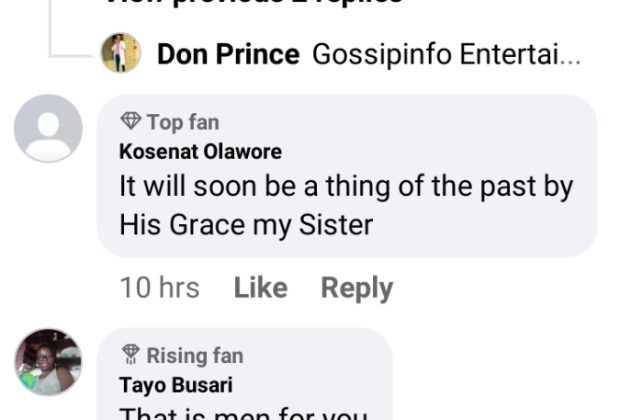Like Kosenat Olawore's comment
Viewport: 620px width, 420px height.
click(x=260, y=288)
